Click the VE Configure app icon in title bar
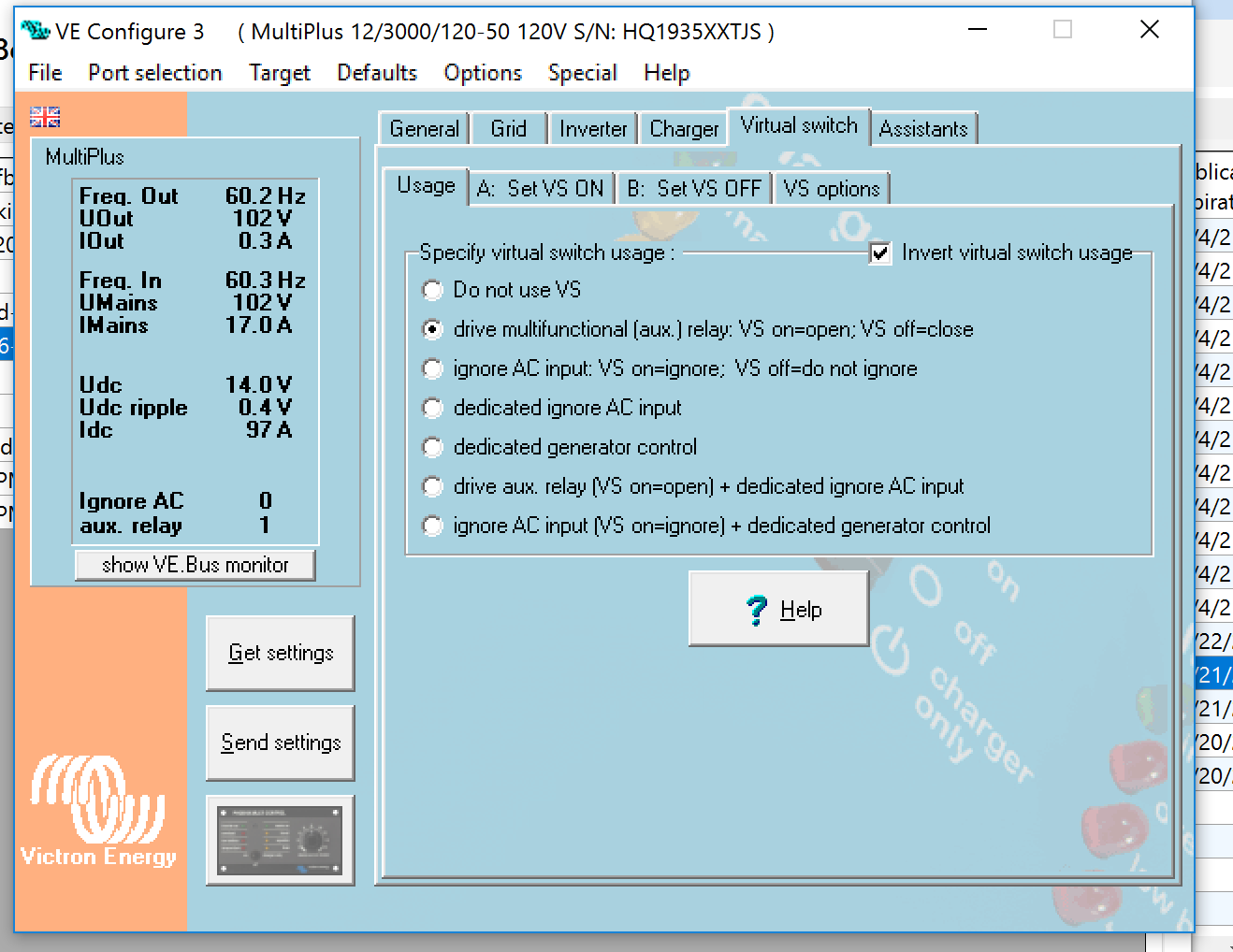This screenshot has height=952, width=1233. coord(35,31)
